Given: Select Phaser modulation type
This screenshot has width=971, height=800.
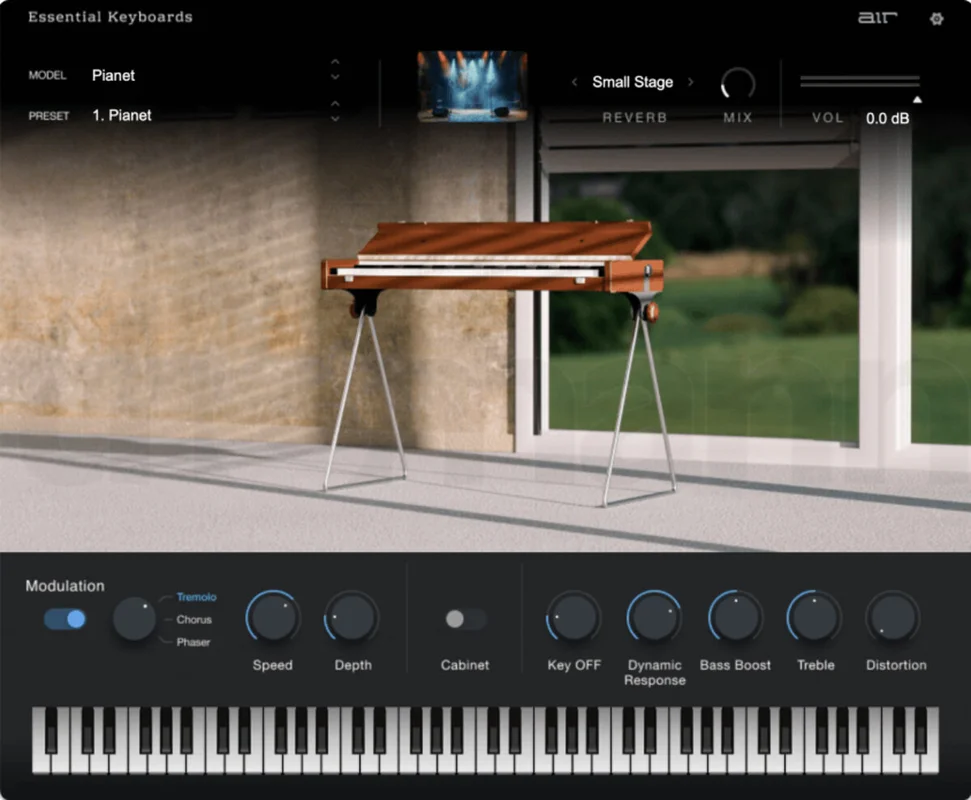Looking at the screenshot, I should [193, 642].
